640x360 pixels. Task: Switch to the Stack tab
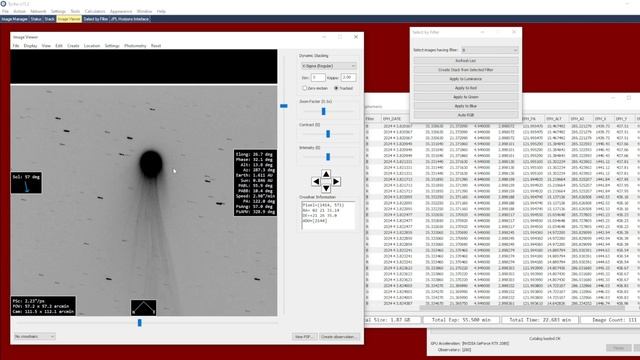click(x=49, y=19)
